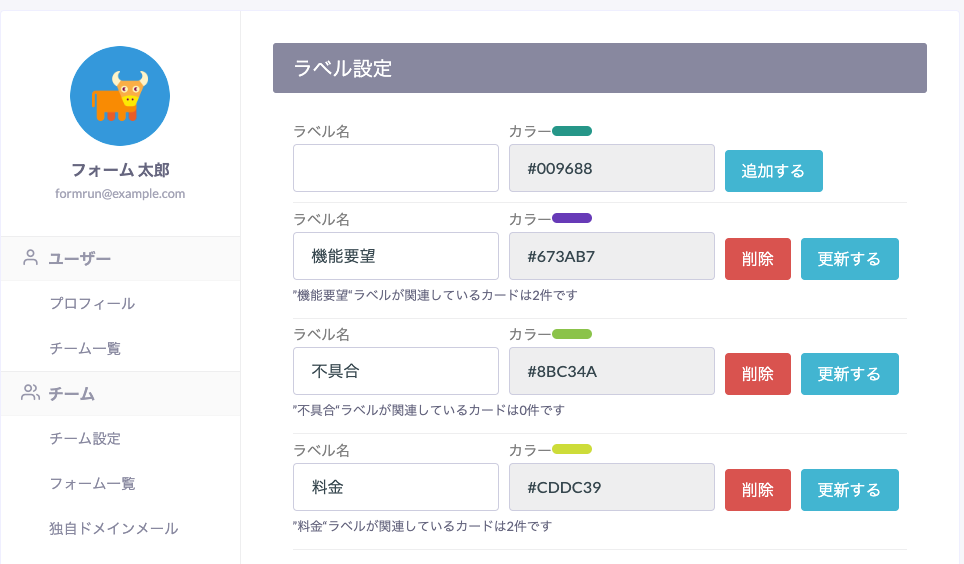The image size is (964, 564).
Task: Update the 機能要望 label
Action: click(849, 259)
